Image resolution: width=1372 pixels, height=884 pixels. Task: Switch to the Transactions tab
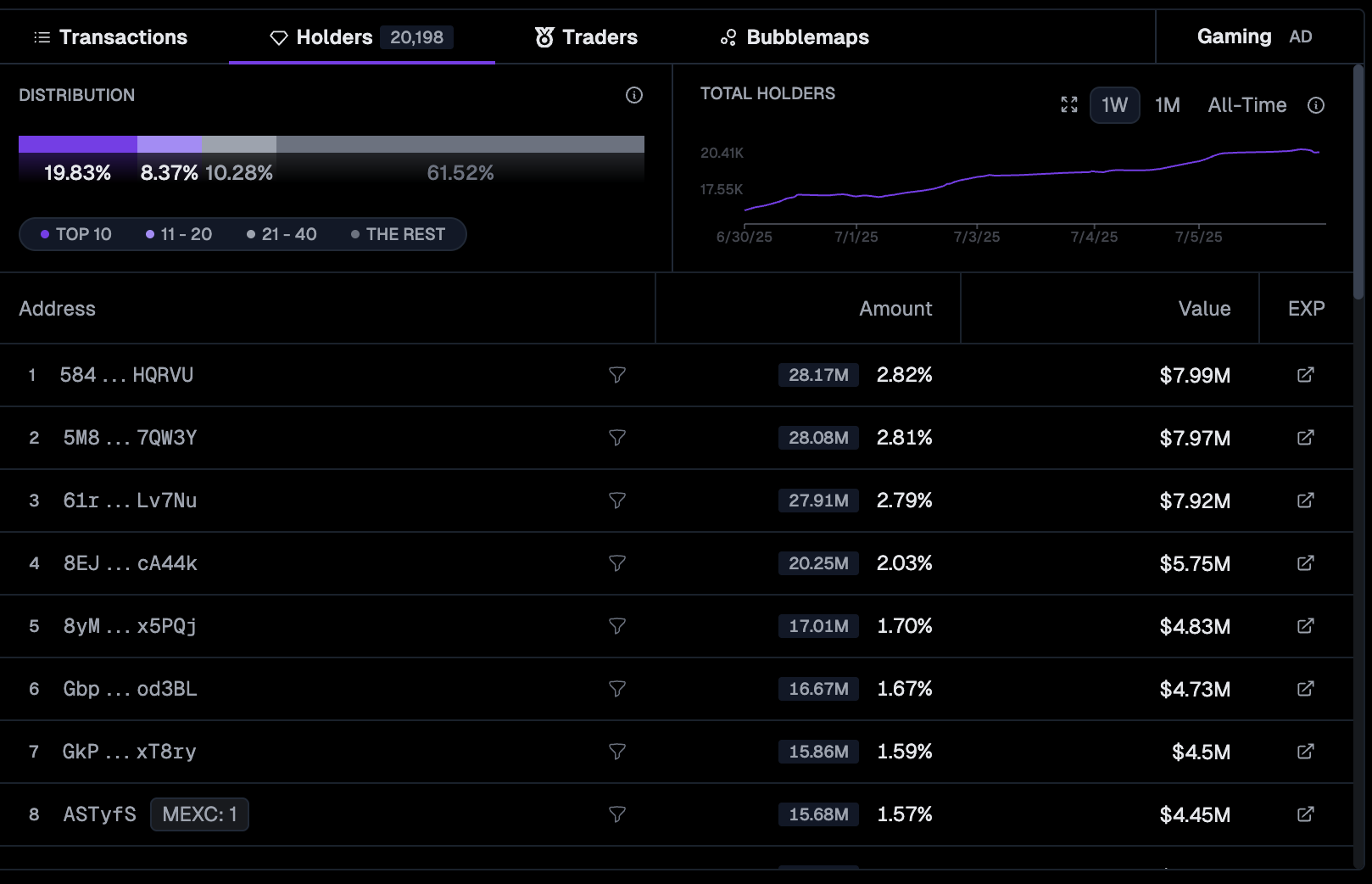click(x=110, y=37)
